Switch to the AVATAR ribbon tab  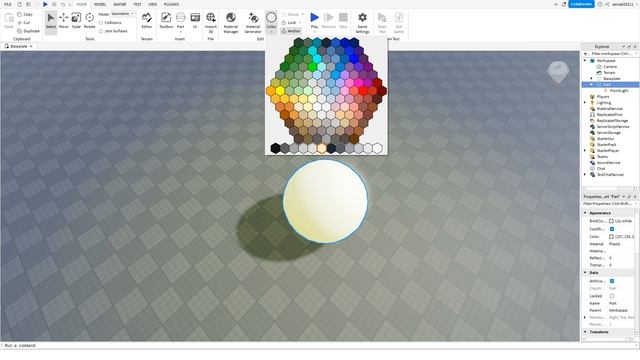[x=120, y=4]
